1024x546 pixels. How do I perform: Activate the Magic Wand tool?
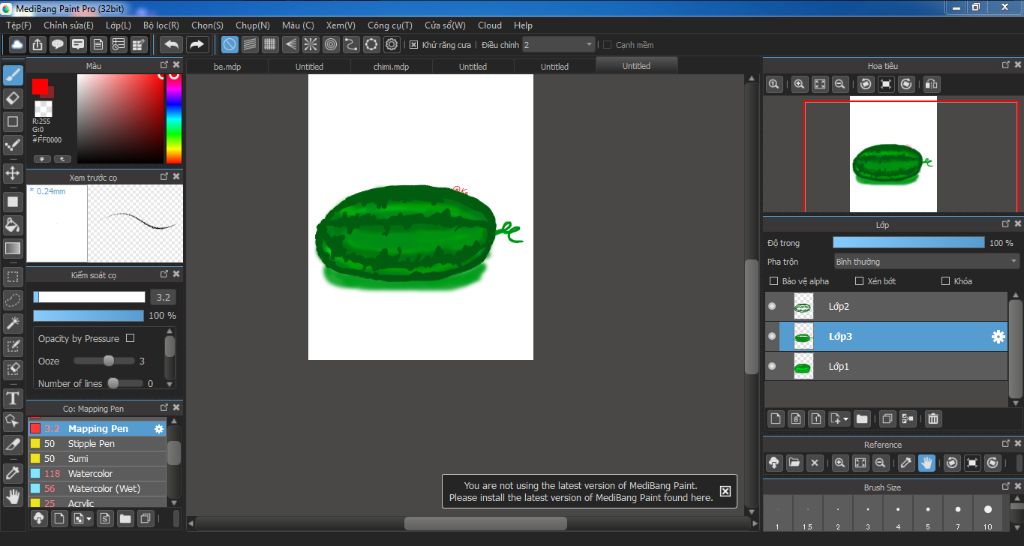tap(12, 323)
